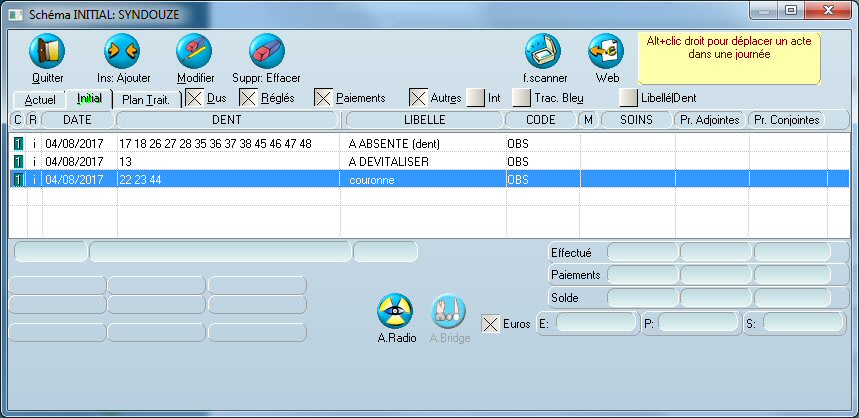Enable the Trac. Bleu checkbox
Viewport: 859px width, 418px height.
pos(522,99)
